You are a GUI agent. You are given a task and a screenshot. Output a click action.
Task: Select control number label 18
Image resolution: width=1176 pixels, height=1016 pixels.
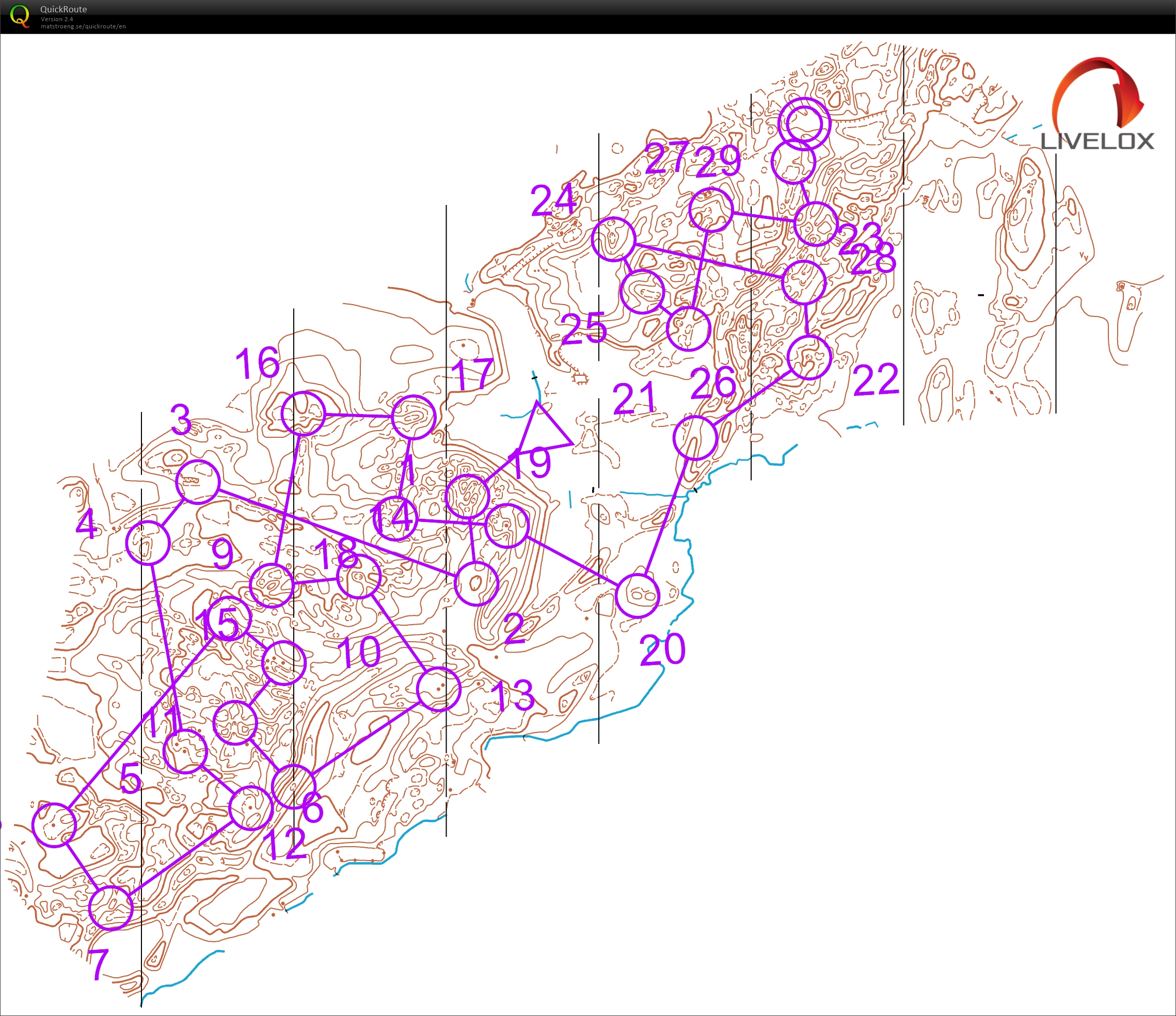point(336,553)
